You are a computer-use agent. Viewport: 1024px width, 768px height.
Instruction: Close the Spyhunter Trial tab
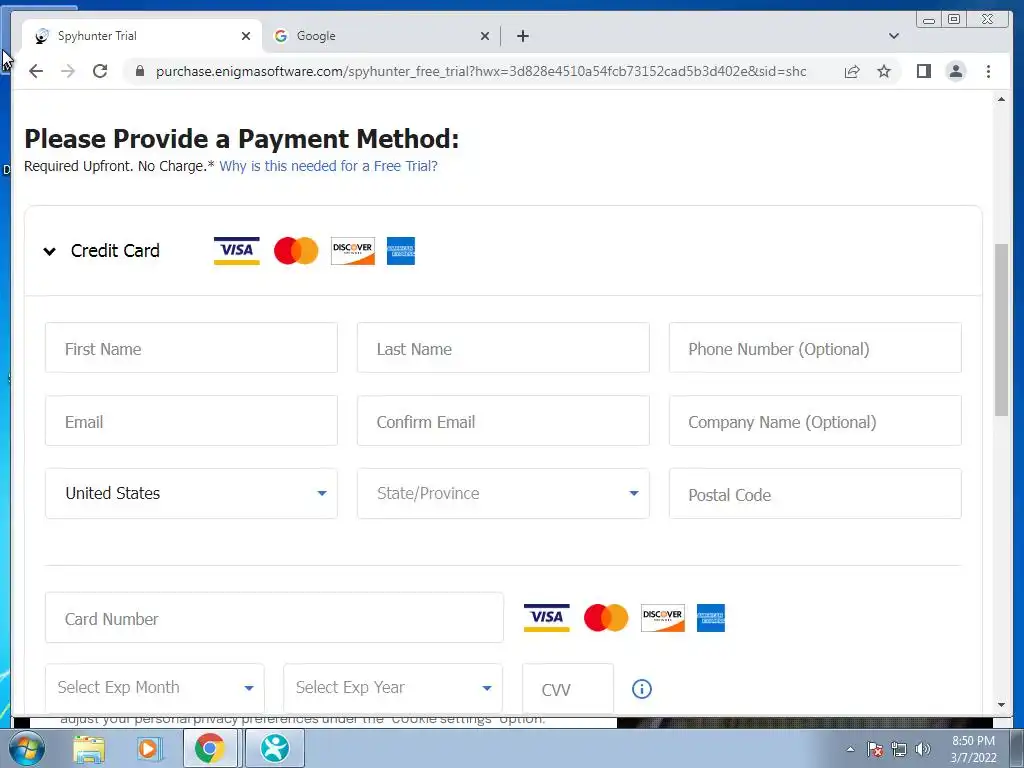pyautogui.click(x=246, y=36)
